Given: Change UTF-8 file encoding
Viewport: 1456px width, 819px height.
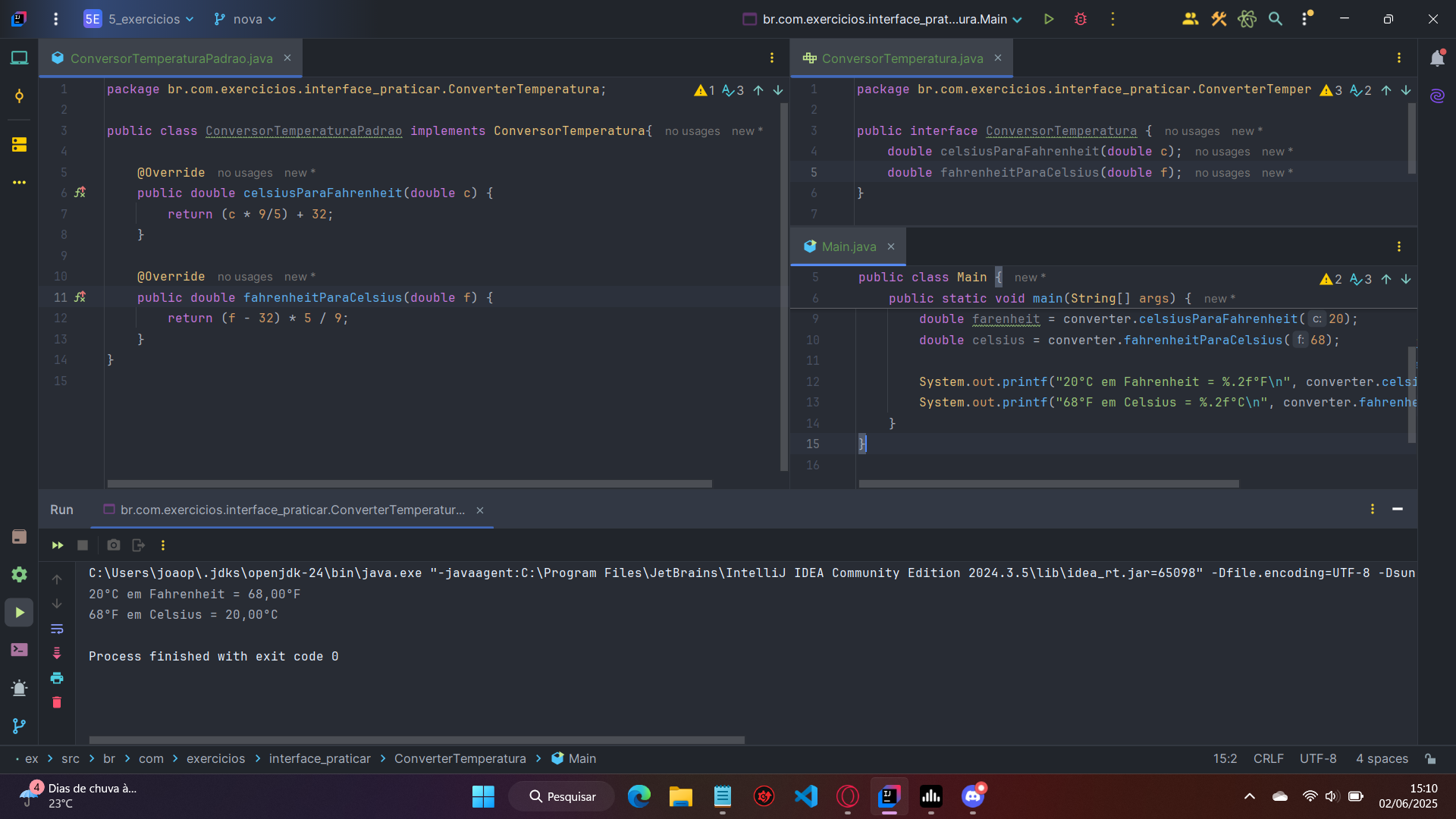Looking at the screenshot, I should pos(1318,758).
